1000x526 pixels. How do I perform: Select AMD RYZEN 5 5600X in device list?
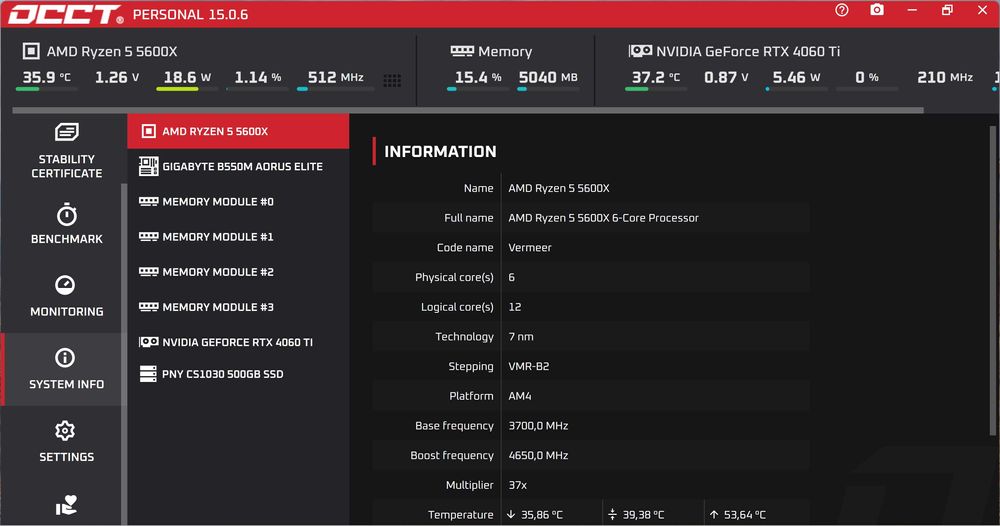[239, 131]
